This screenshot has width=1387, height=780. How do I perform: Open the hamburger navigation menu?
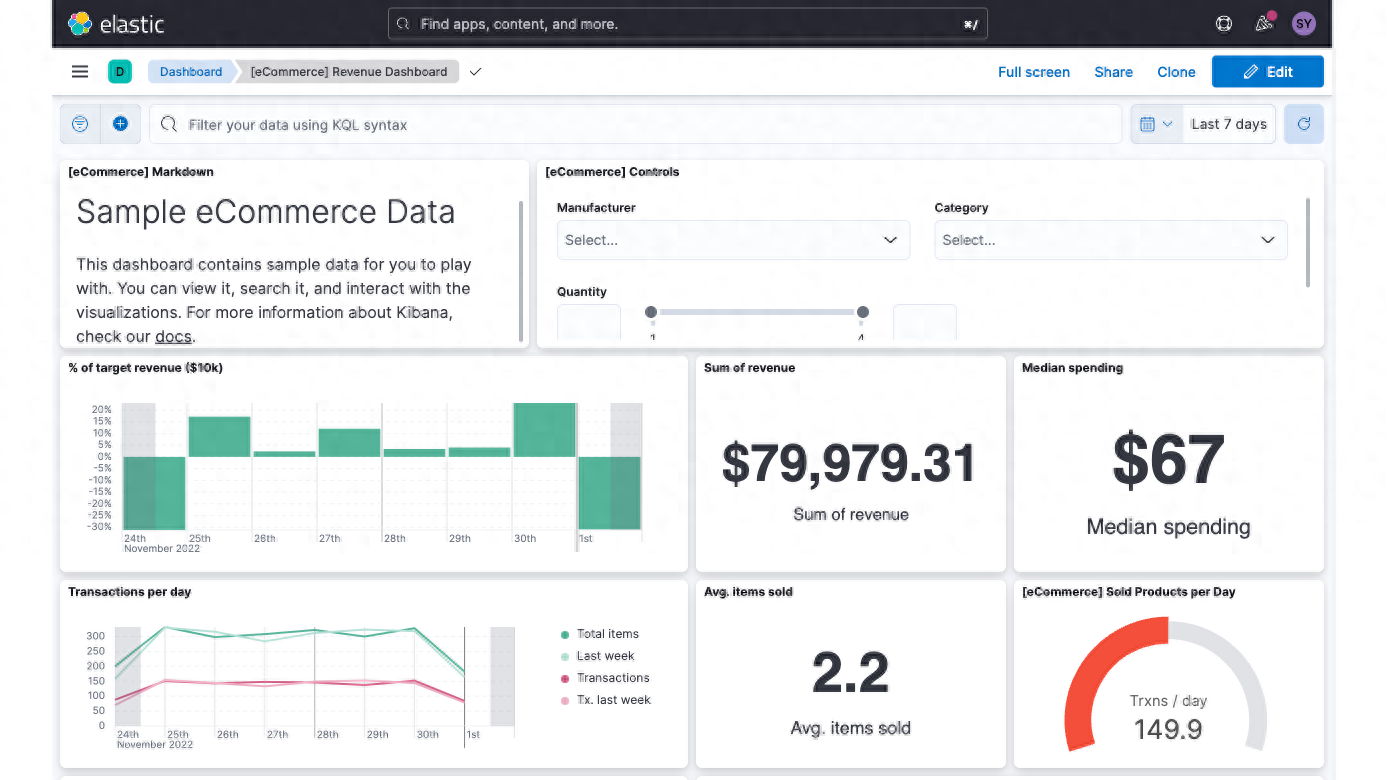click(x=80, y=72)
